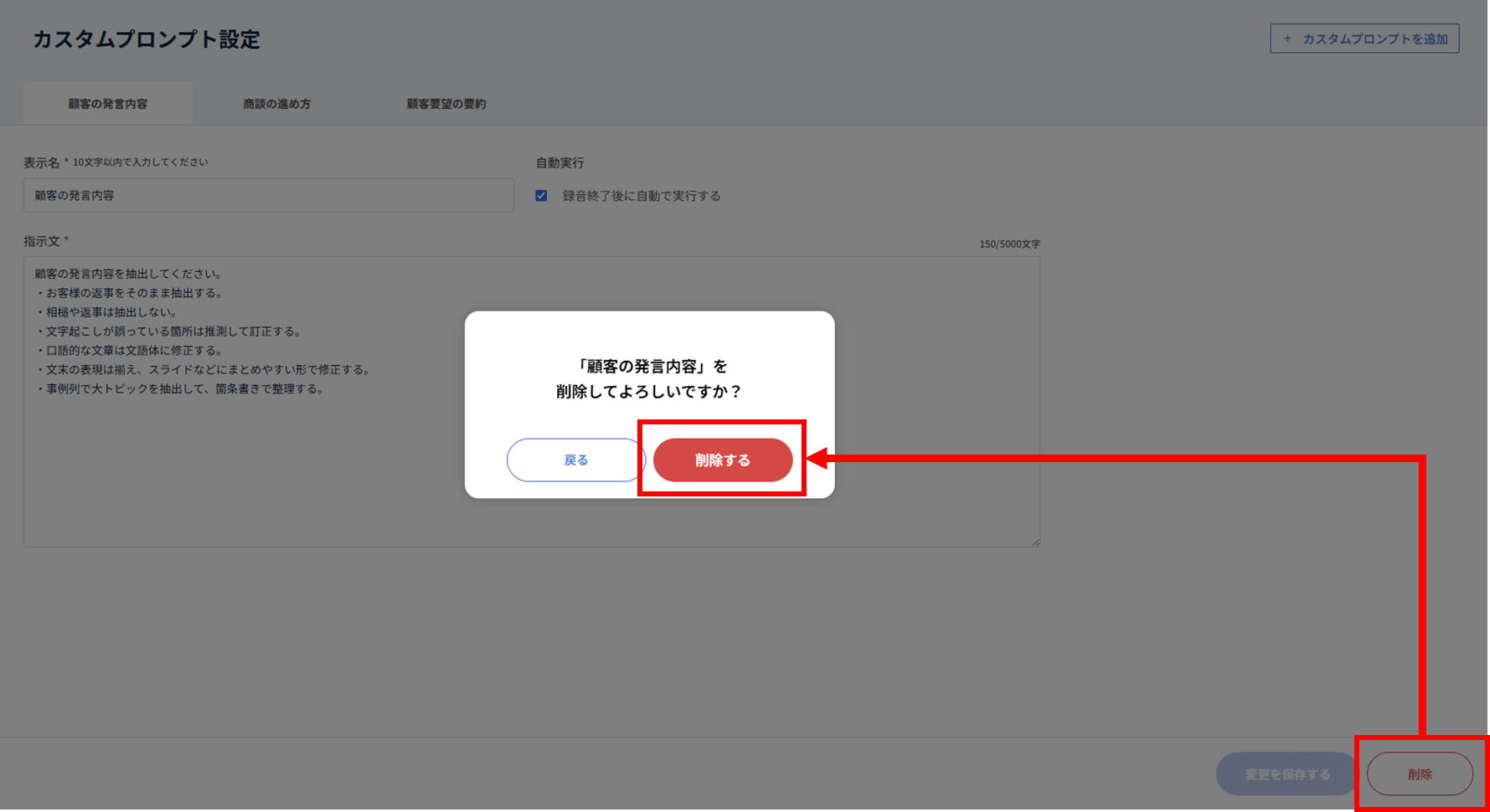The image size is (1490, 812).
Task: Click the カスタムプロンプトを追加 button label
Action: [1374, 39]
